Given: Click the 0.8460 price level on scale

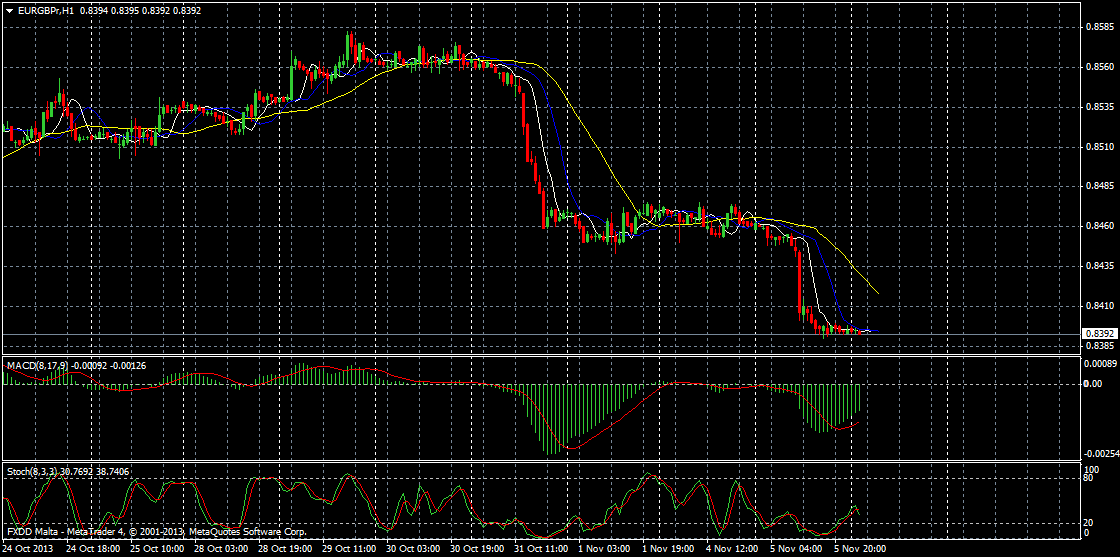Looking at the screenshot, I should (x=1099, y=226).
